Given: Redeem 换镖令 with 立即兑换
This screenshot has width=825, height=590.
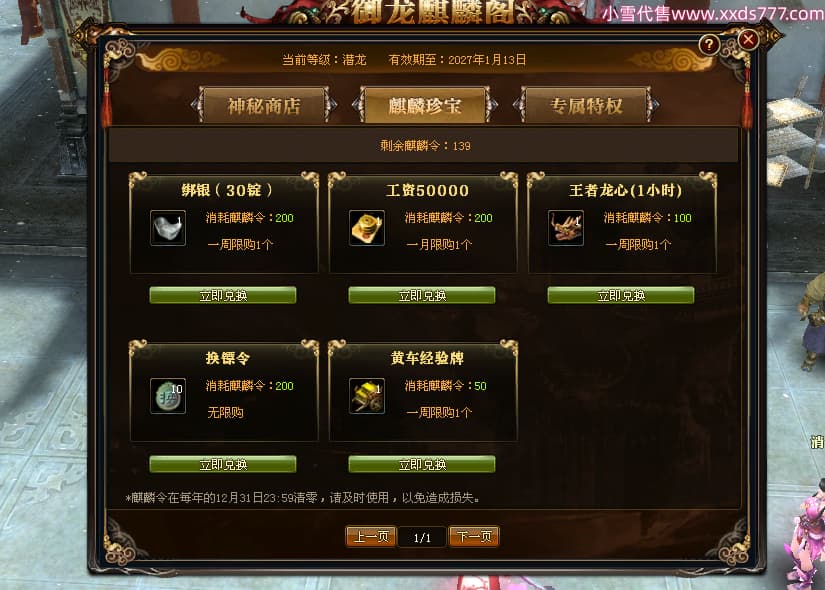Looking at the screenshot, I should tap(223, 464).
